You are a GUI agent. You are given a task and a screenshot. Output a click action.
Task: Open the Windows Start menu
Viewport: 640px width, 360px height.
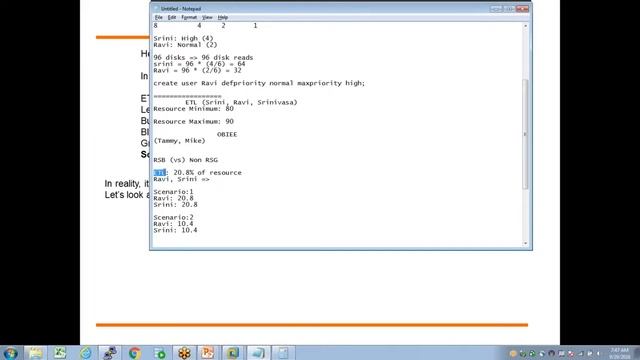[x=10, y=353]
